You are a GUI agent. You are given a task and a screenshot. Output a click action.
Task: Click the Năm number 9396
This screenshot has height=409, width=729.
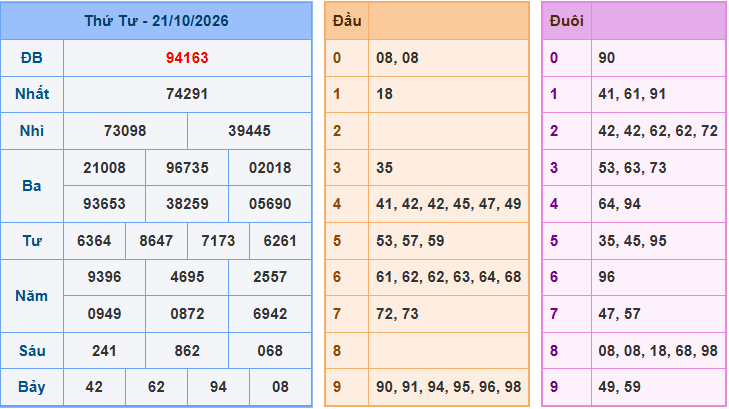click(104, 277)
